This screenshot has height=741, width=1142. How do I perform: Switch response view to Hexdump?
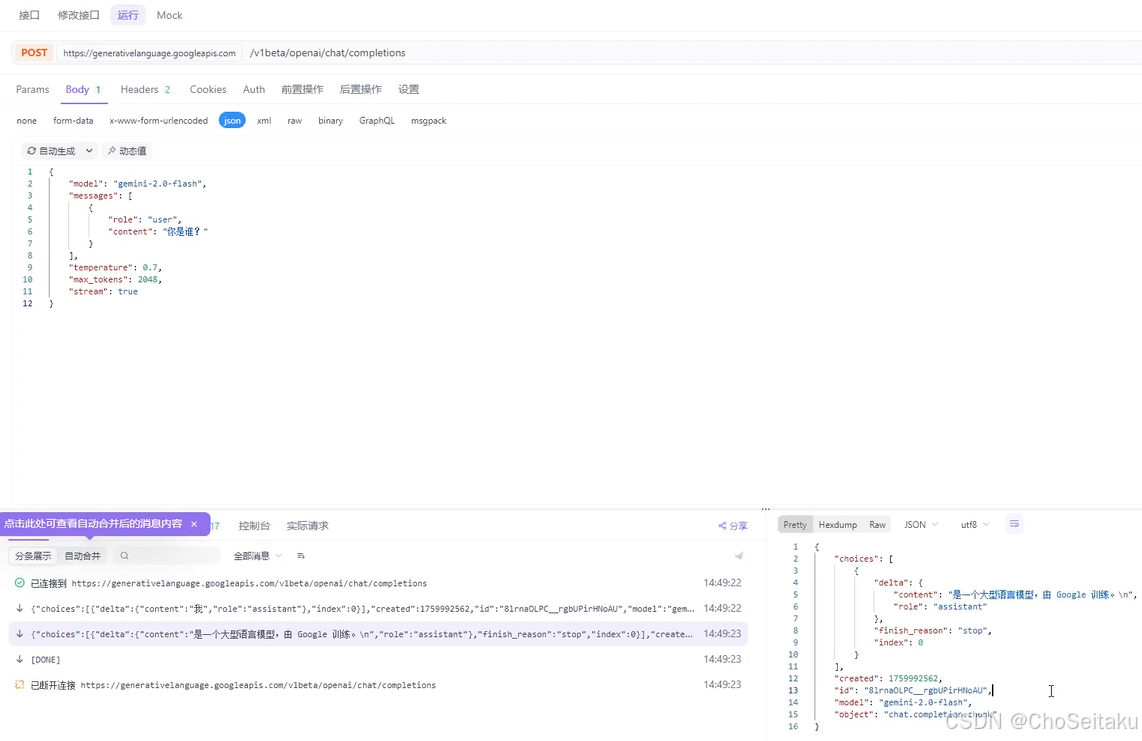click(x=838, y=525)
